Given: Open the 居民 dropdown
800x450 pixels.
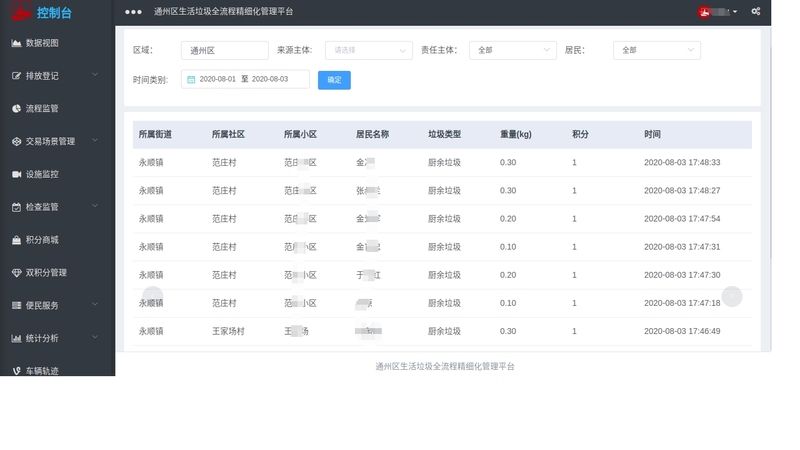Looking at the screenshot, I should 657,51.
